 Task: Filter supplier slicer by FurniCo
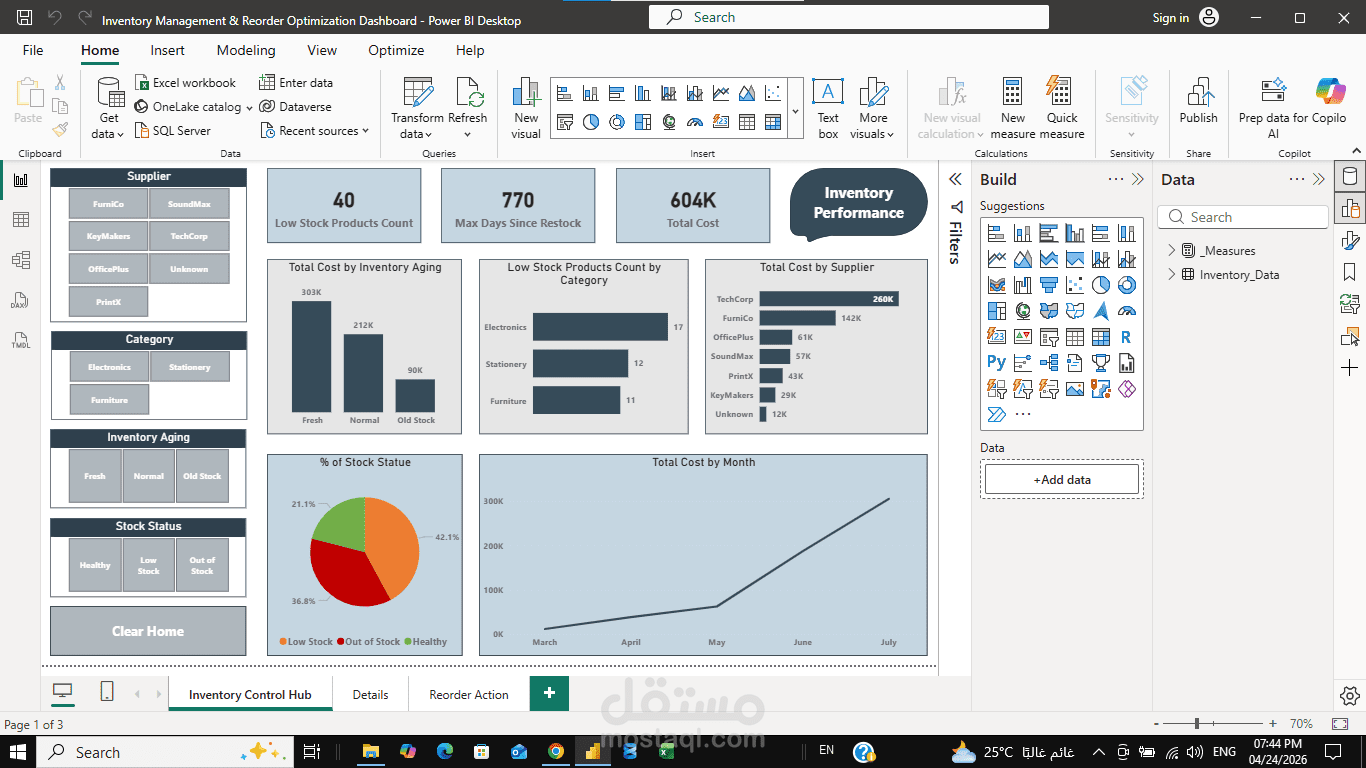[x=108, y=204]
